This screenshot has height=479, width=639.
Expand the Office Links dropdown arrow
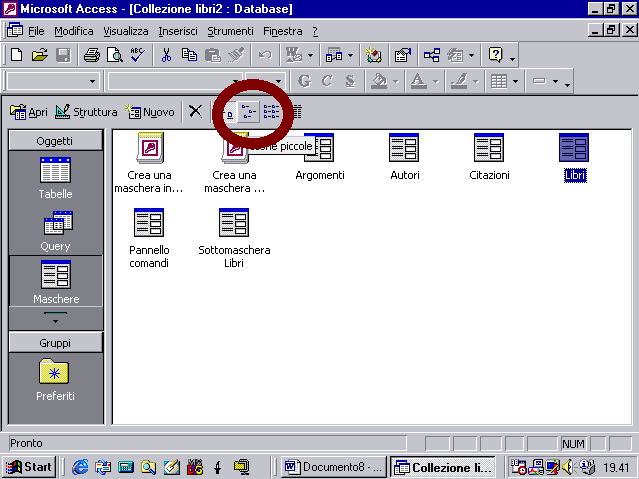pyautogui.click(x=311, y=55)
